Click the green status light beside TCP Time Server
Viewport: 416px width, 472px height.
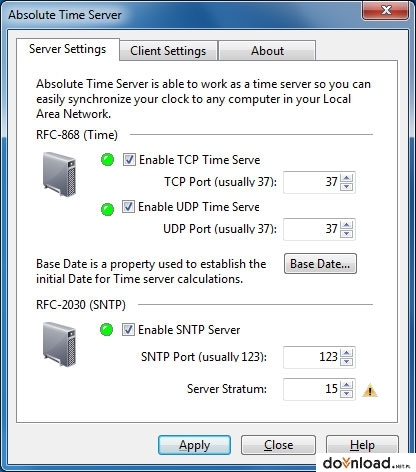coord(107,160)
